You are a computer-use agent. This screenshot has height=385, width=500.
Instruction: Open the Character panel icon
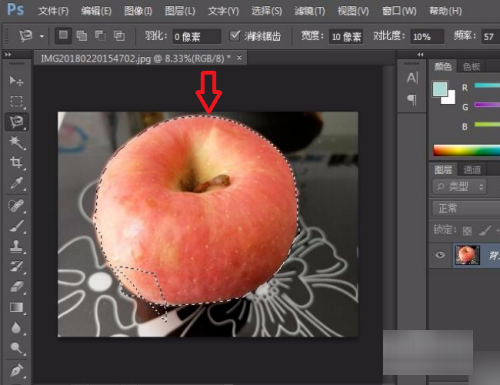coord(412,78)
